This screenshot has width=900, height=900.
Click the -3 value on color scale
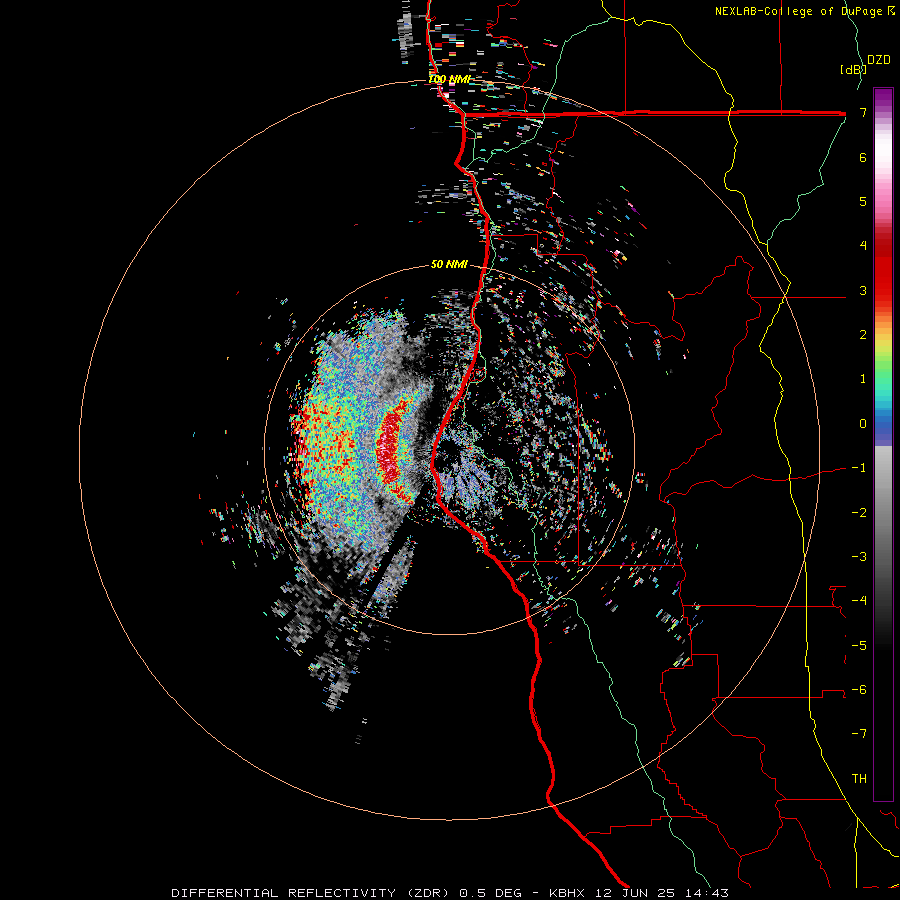[859, 556]
